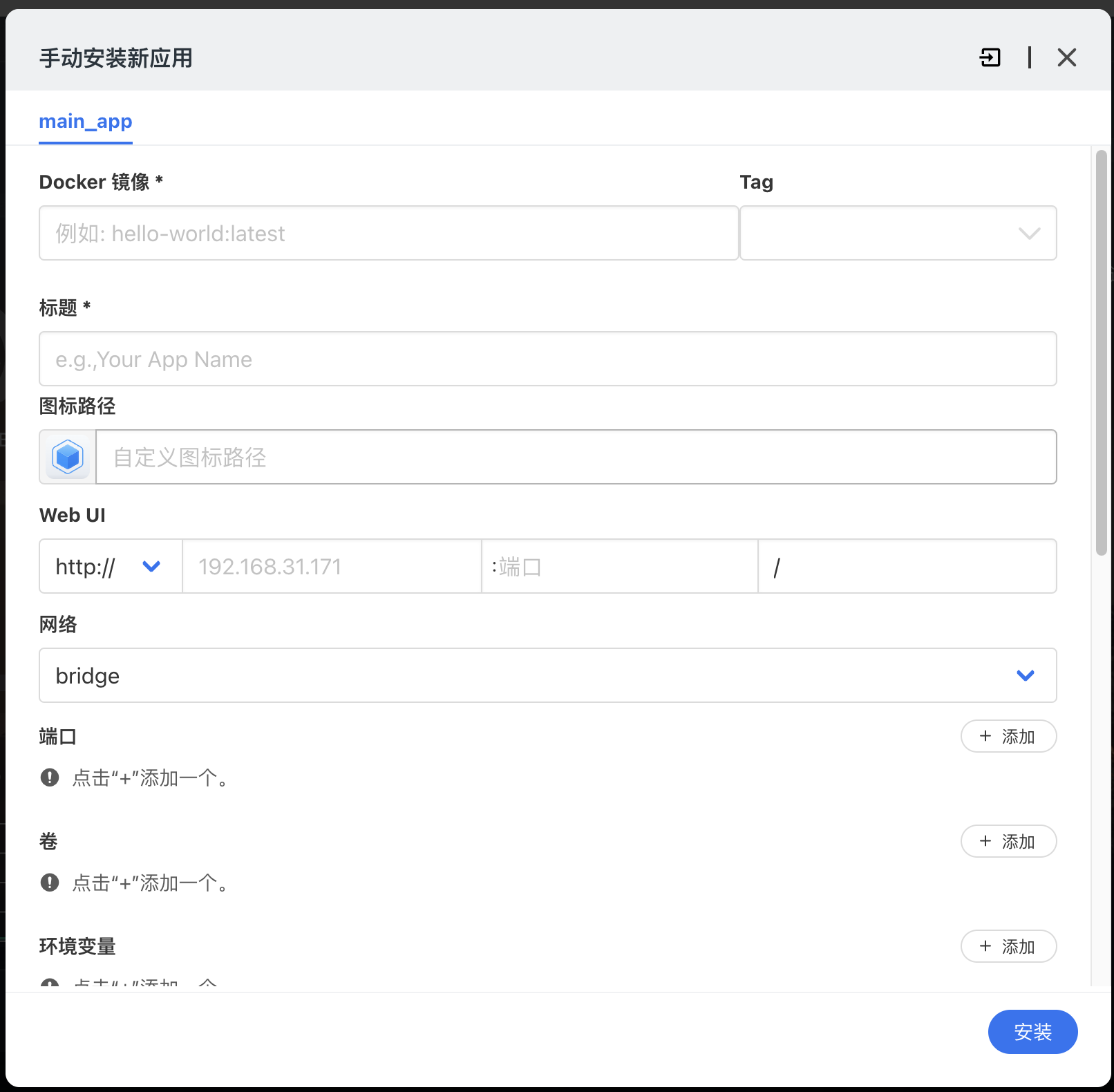Click the title field for app name
This screenshot has height=1092, width=1114.
pyautogui.click(x=547, y=359)
